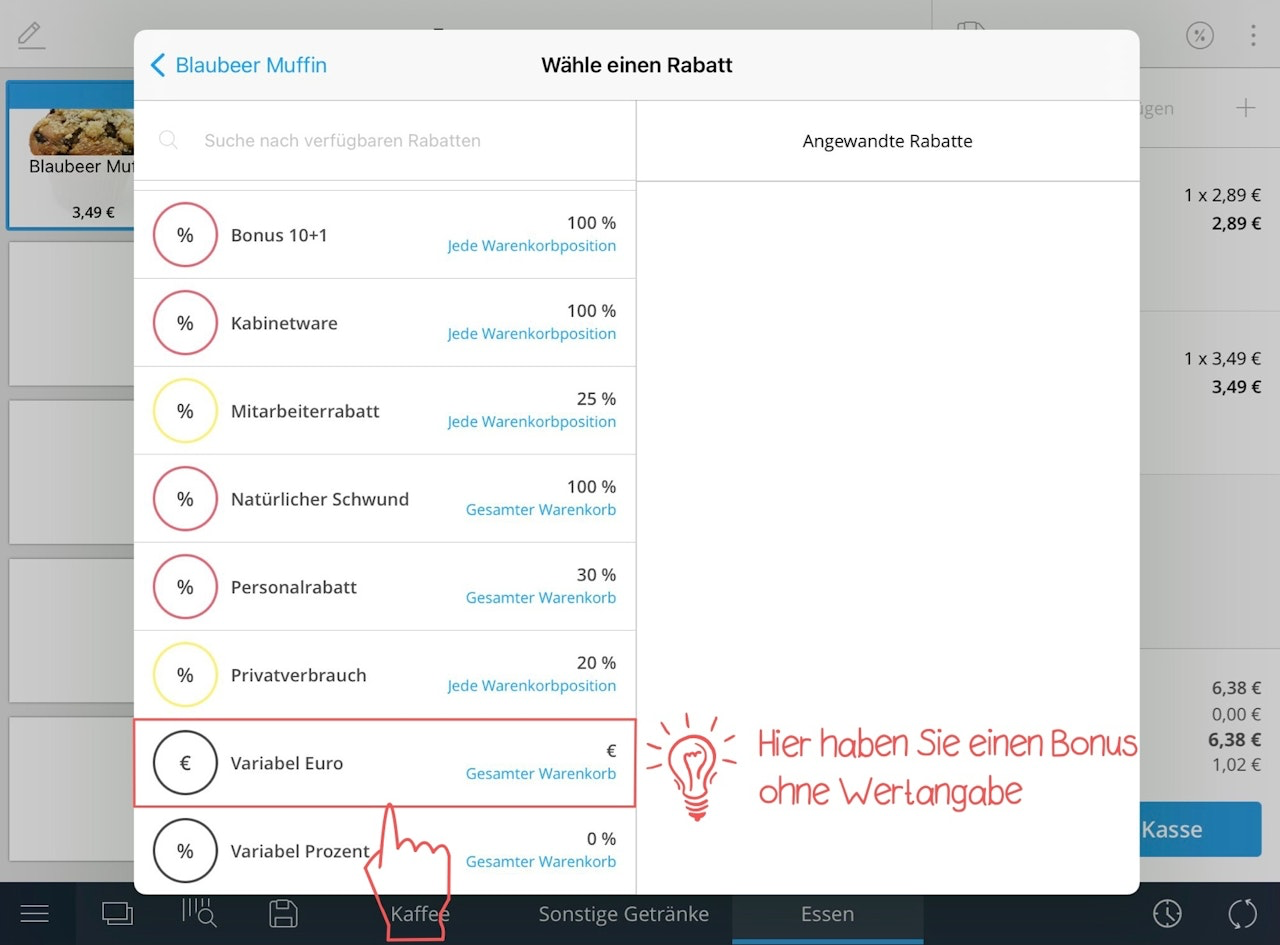Click 'Jede Warenkorbposition' under Mitarbeiterrabatt

click(x=532, y=422)
